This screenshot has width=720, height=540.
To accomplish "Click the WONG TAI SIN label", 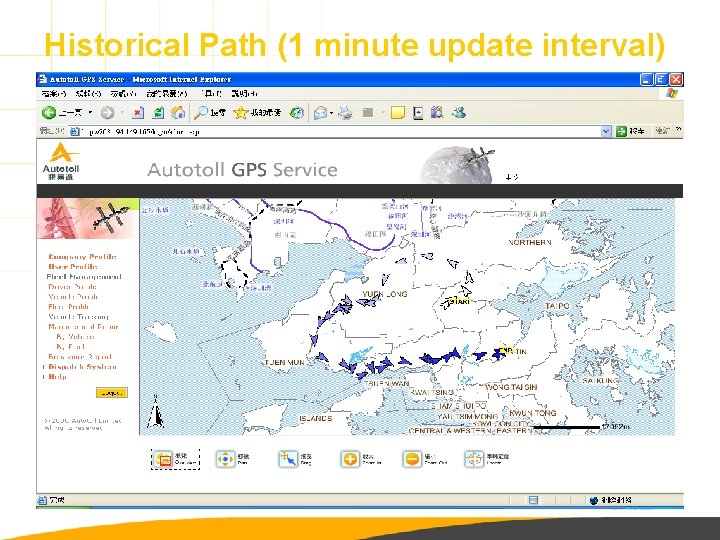I will pyautogui.click(x=511, y=387).
